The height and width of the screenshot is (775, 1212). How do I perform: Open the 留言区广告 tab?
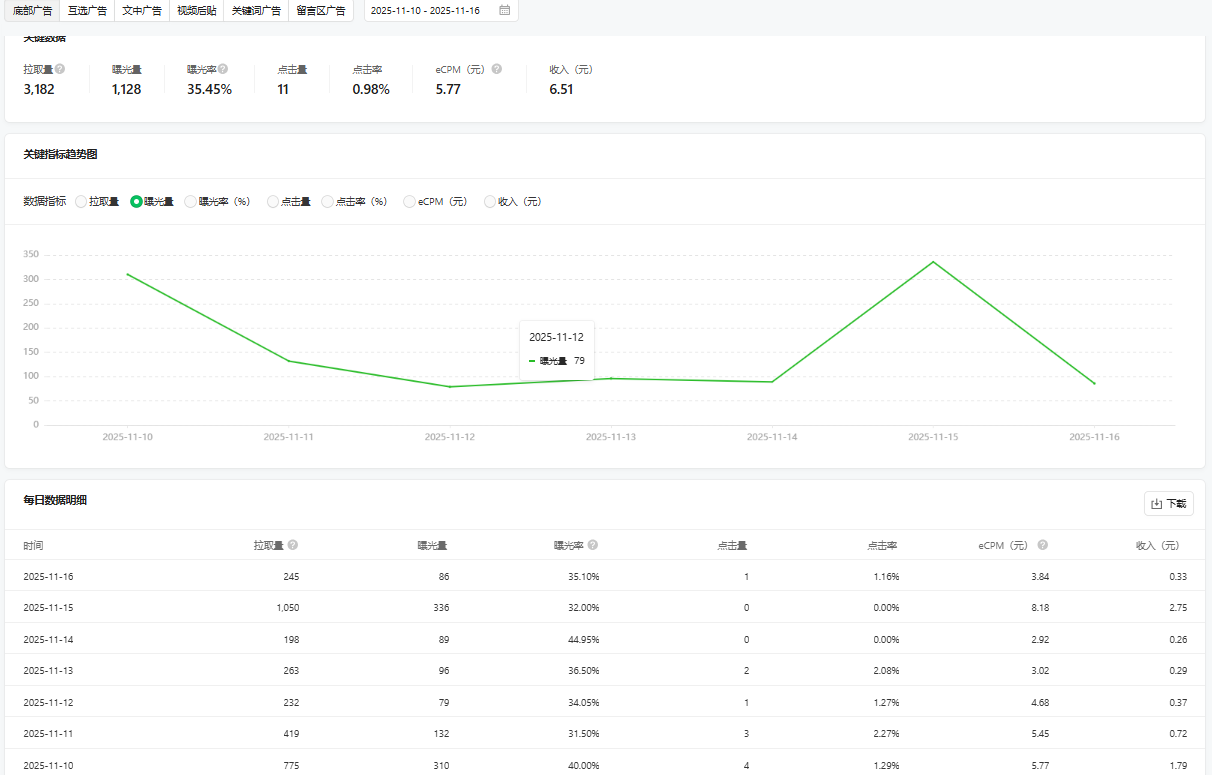(321, 11)
